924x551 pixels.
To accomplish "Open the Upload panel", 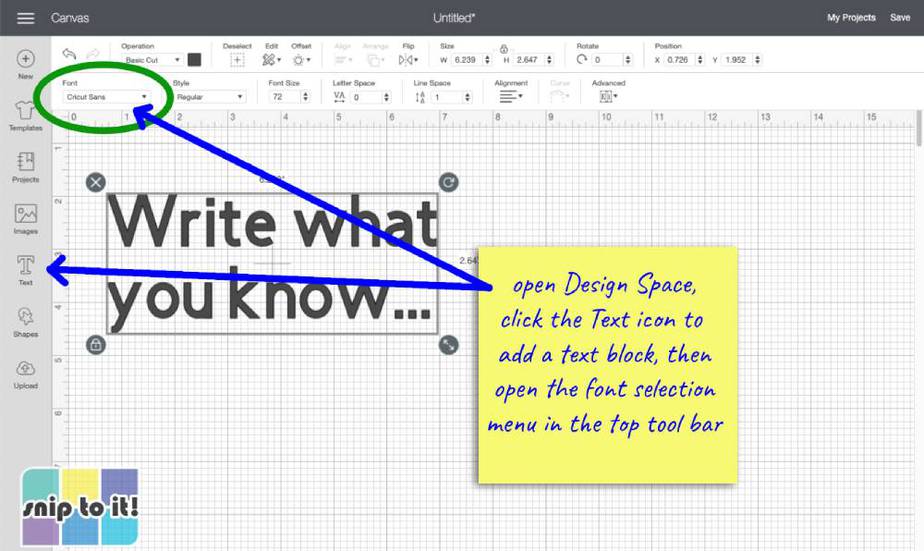I will [25, 369].
